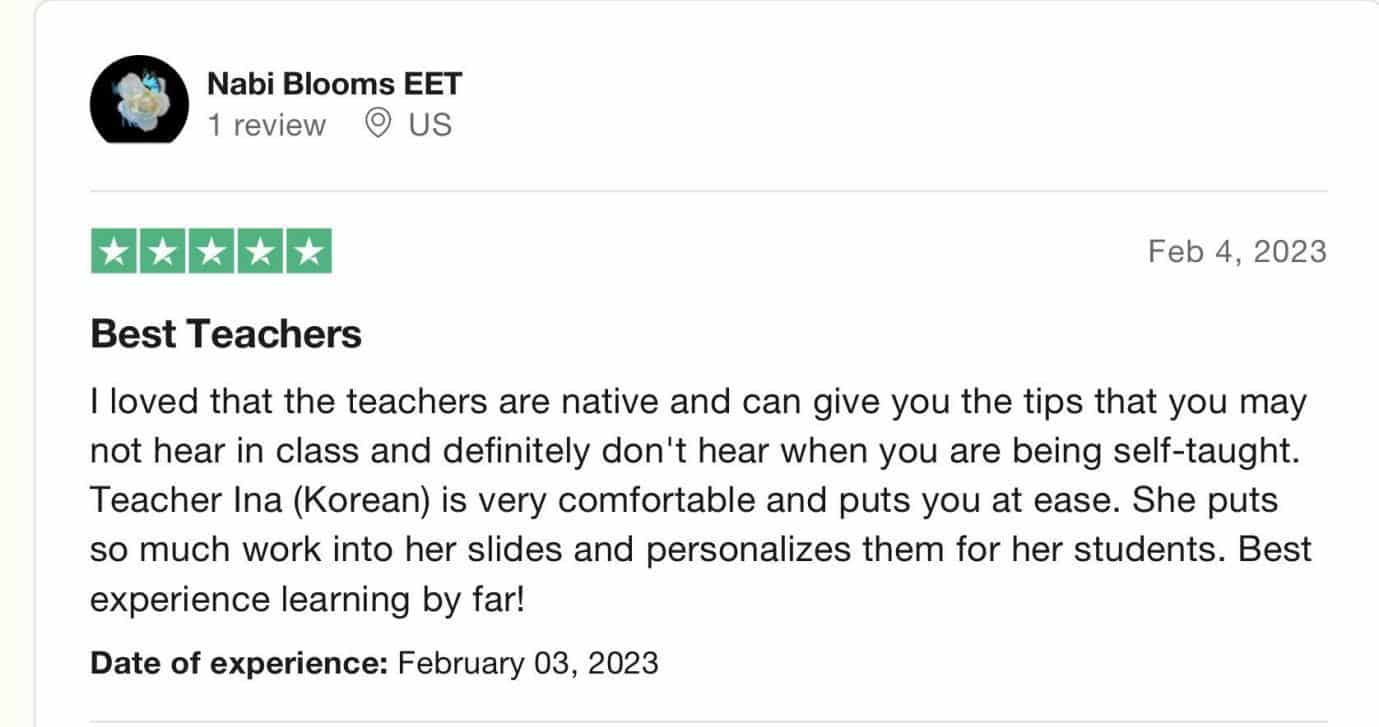Image resolution: width=1379 pixels, height=727 pixels.
Task: Click the February 03, 2023 experience date
Action: 528,663
